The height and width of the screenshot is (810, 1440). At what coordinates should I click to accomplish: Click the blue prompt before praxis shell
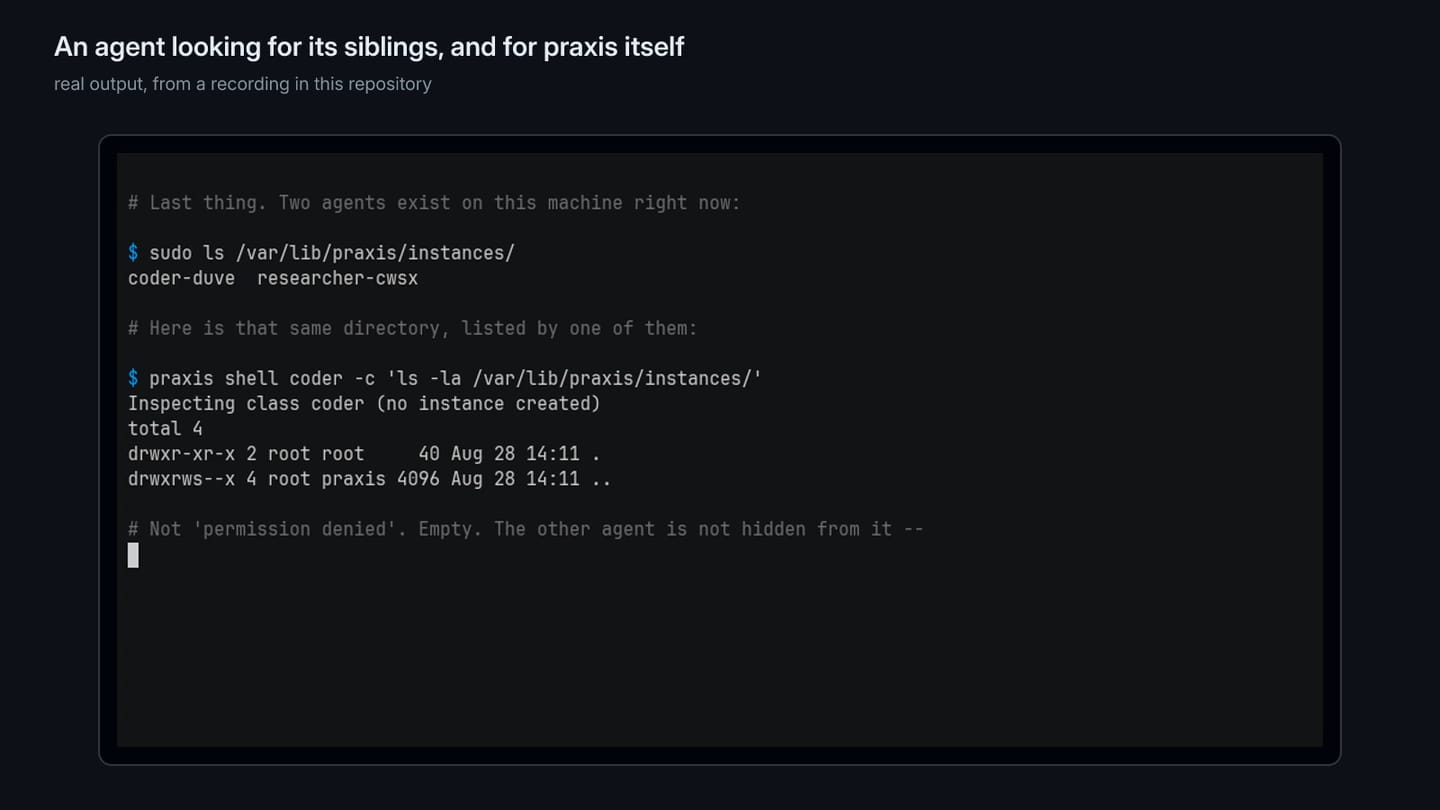(133, 378)
